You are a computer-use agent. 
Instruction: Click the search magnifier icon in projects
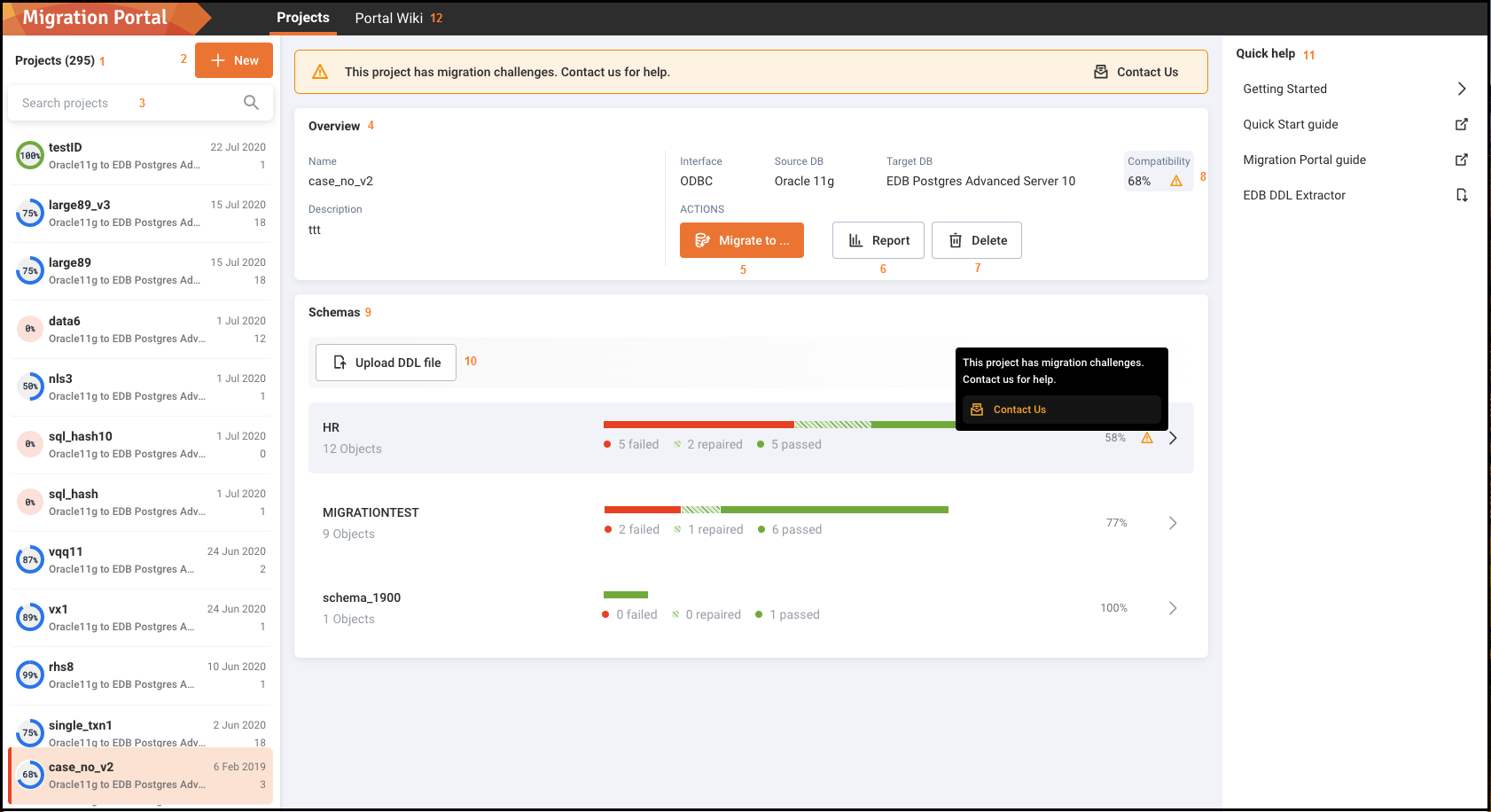(252, 103)
